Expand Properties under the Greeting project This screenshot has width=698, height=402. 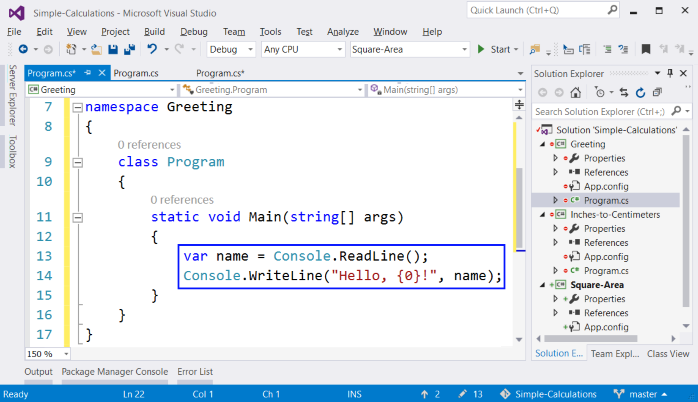click(555, 158)
